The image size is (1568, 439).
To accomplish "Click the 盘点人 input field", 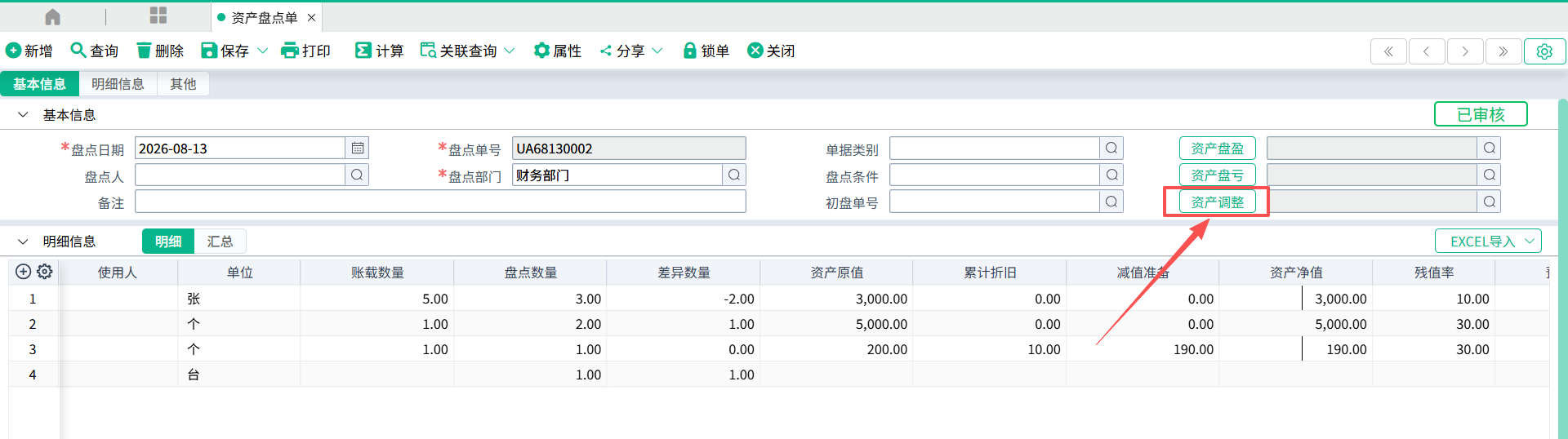I will (240, 175).
